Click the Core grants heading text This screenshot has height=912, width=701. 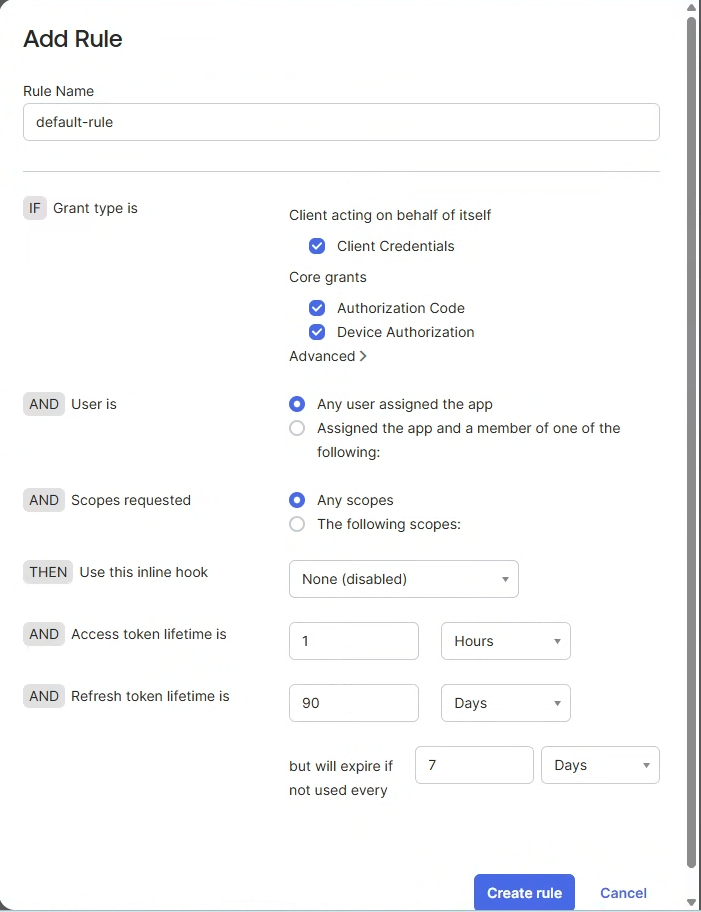[x=328, y=277]
